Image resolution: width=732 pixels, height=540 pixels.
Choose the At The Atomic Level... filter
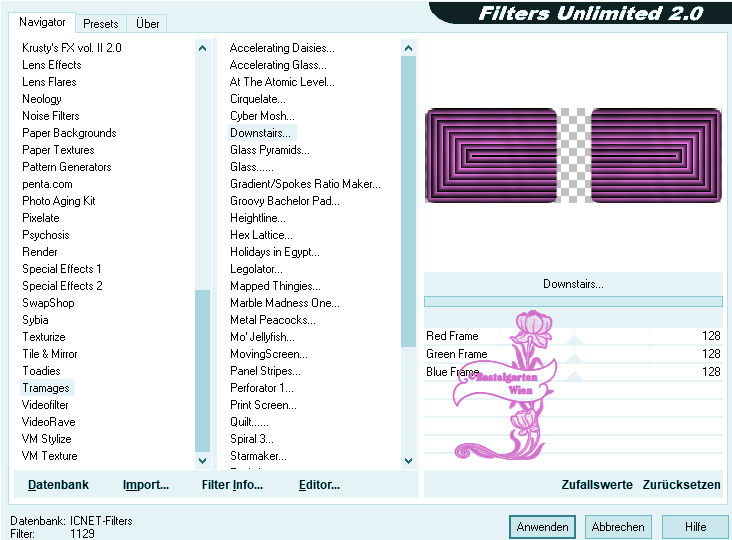[282, 82]
